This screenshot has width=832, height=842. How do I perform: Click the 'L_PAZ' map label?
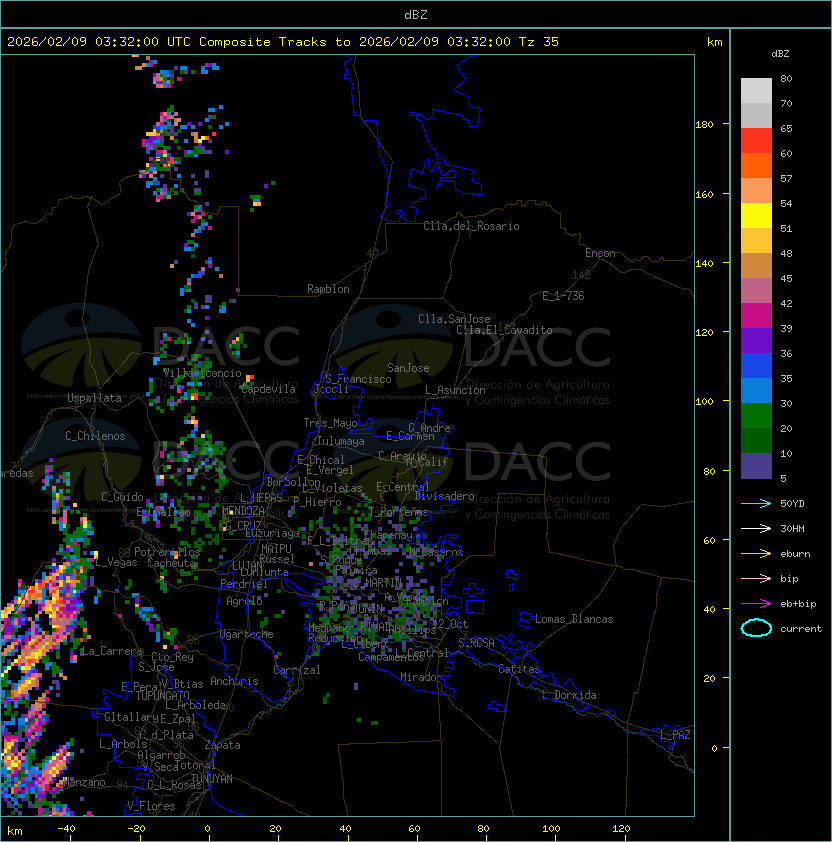675,735
